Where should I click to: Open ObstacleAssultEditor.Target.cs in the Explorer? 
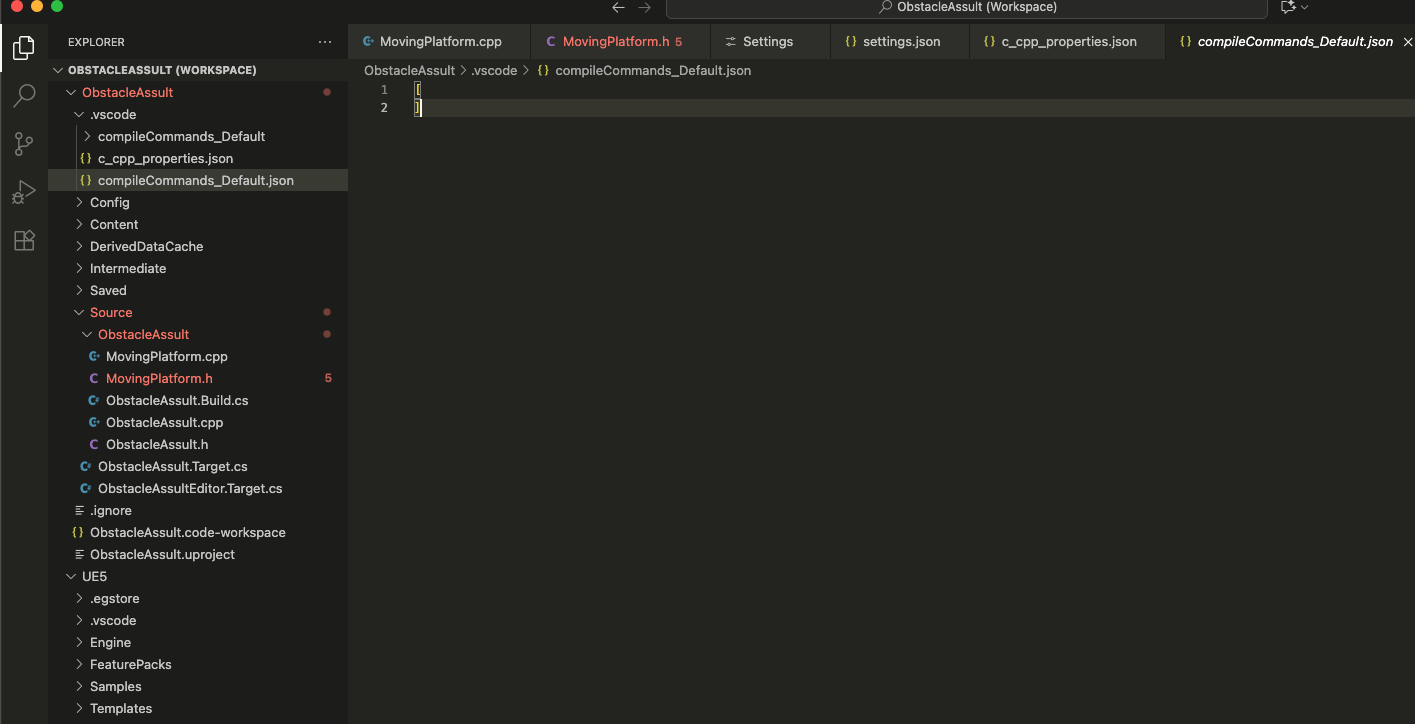pos(198,488)
